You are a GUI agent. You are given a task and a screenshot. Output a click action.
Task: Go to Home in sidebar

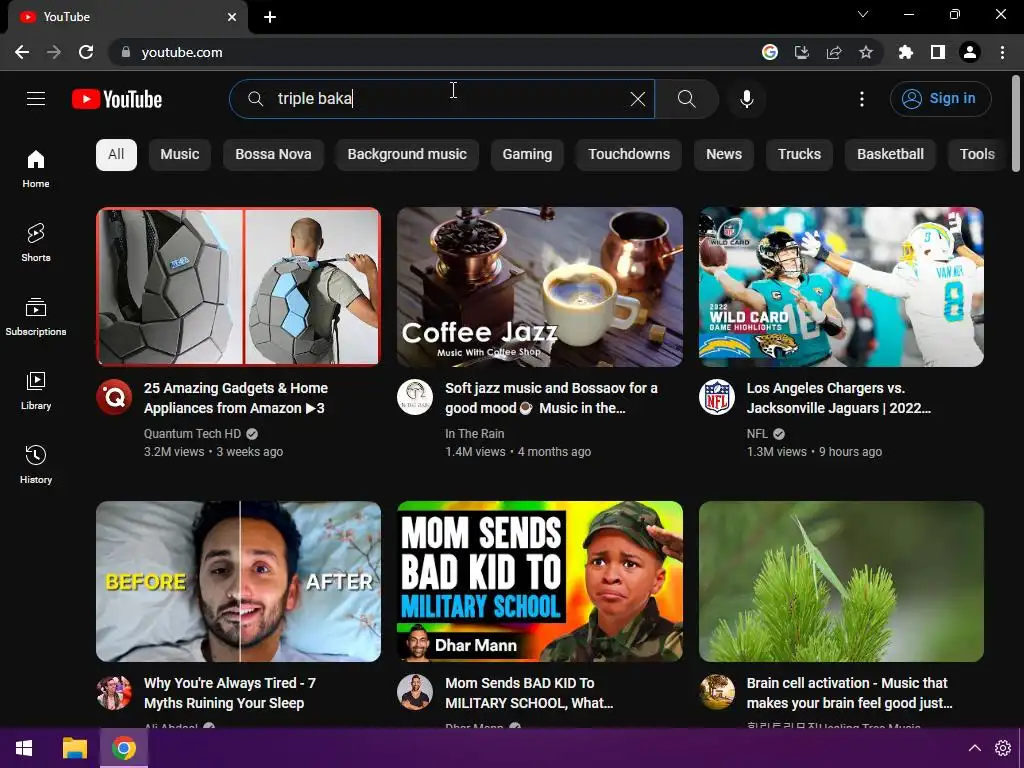(36, 169)
